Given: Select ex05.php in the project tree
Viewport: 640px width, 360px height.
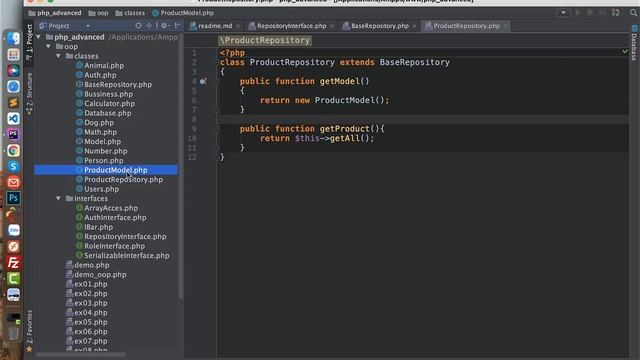Looking at the screenshot, I should (x=91, y=322).
